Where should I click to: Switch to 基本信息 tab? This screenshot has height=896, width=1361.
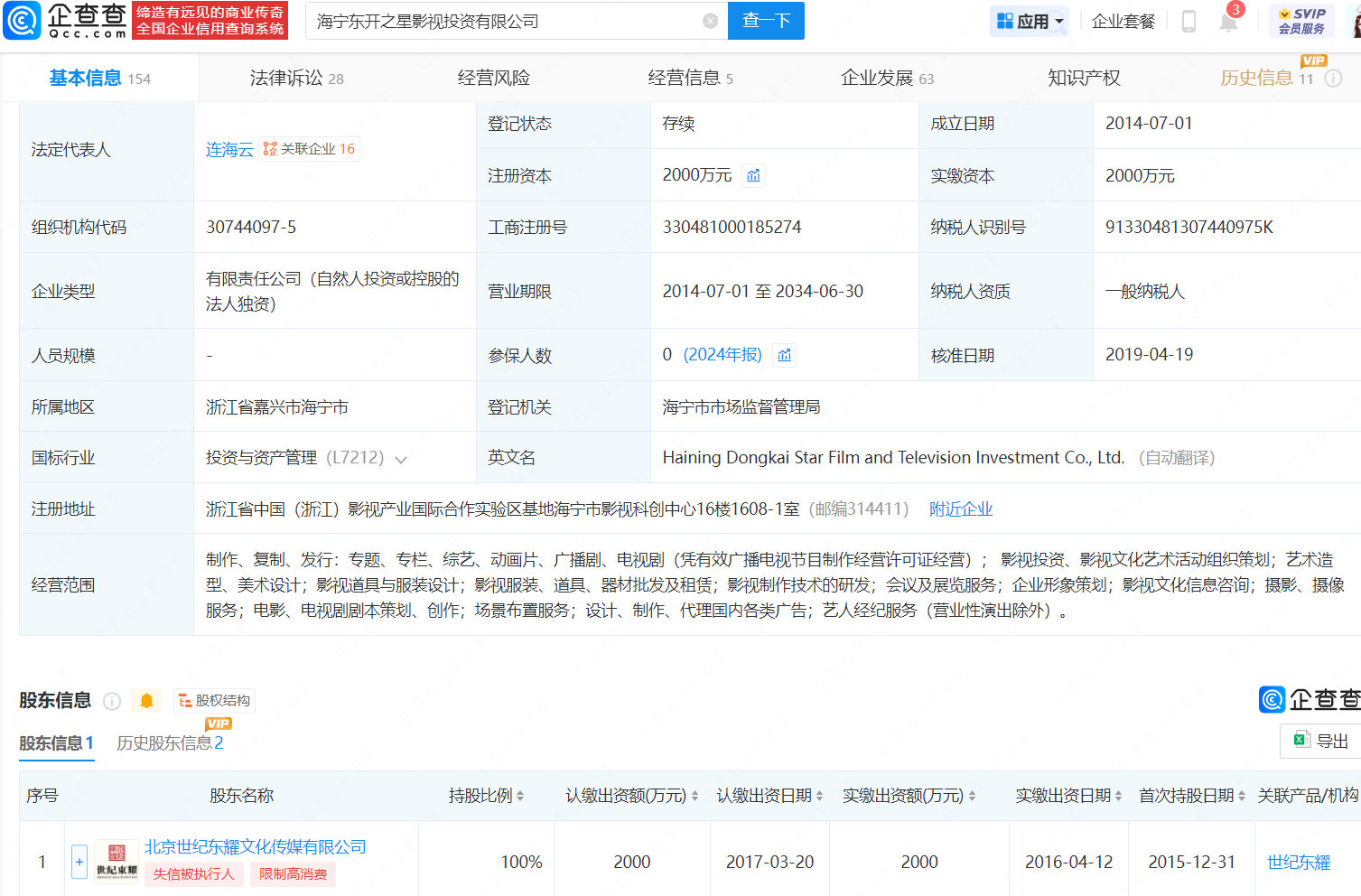point(99,79)
